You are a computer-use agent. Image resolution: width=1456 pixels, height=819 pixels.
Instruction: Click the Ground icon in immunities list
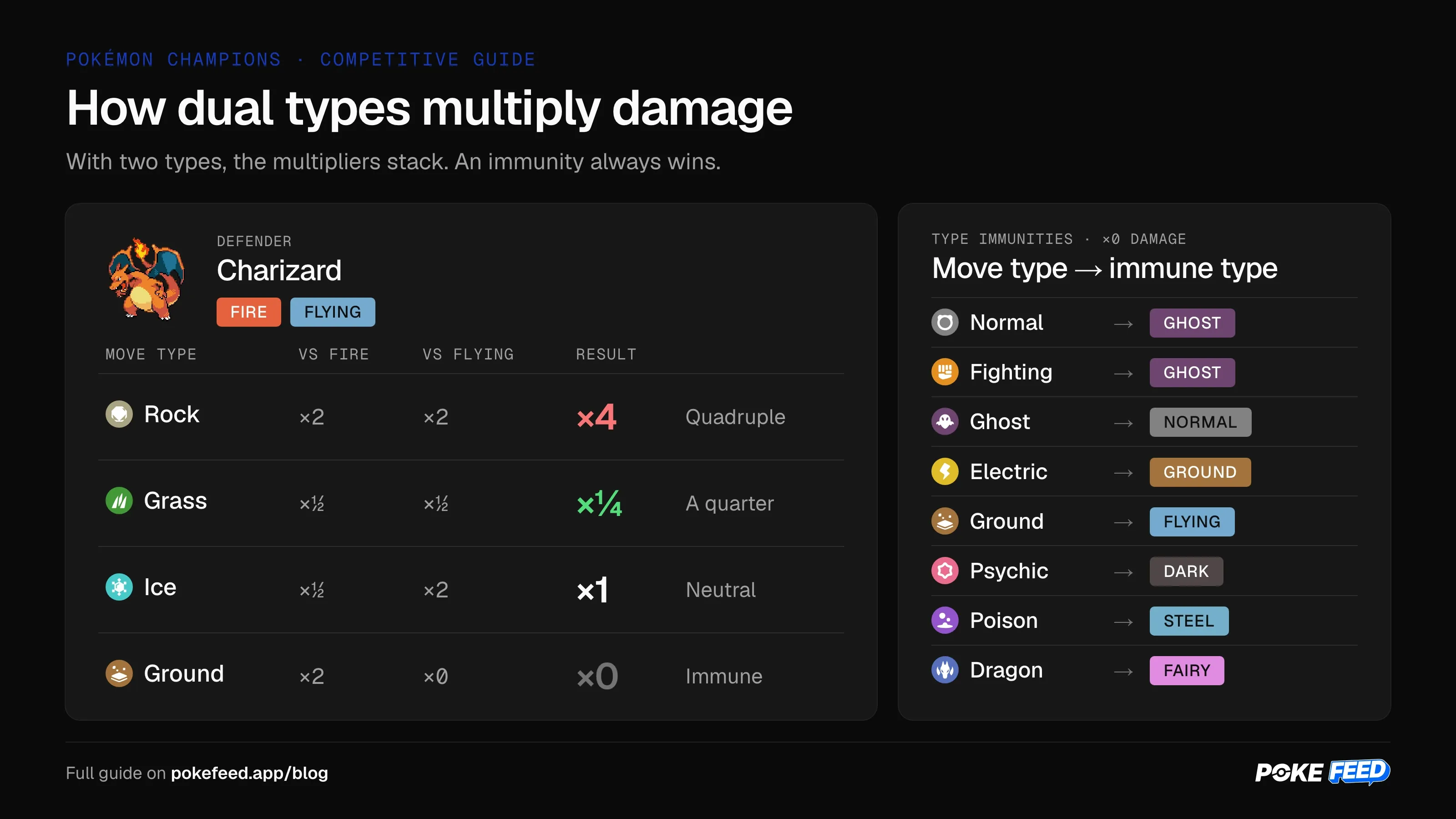[945, 521]
